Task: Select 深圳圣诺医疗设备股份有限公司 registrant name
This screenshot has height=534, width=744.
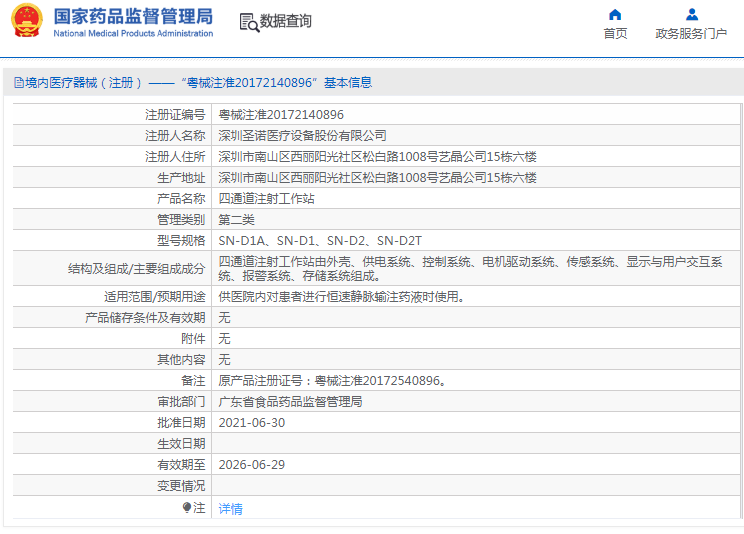Action: tap(302, 136)
